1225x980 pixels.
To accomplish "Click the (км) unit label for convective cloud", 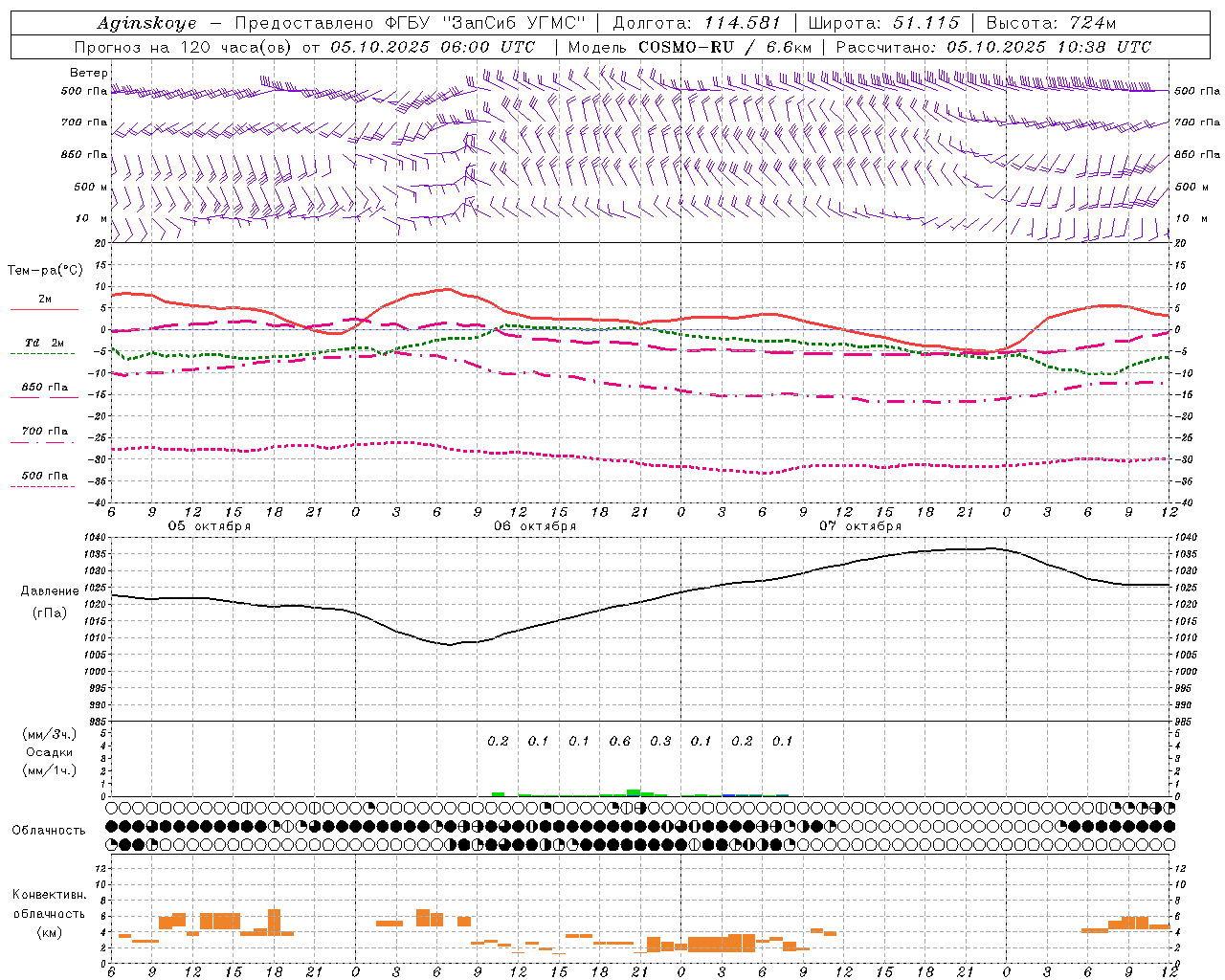I will coord(50,932).
